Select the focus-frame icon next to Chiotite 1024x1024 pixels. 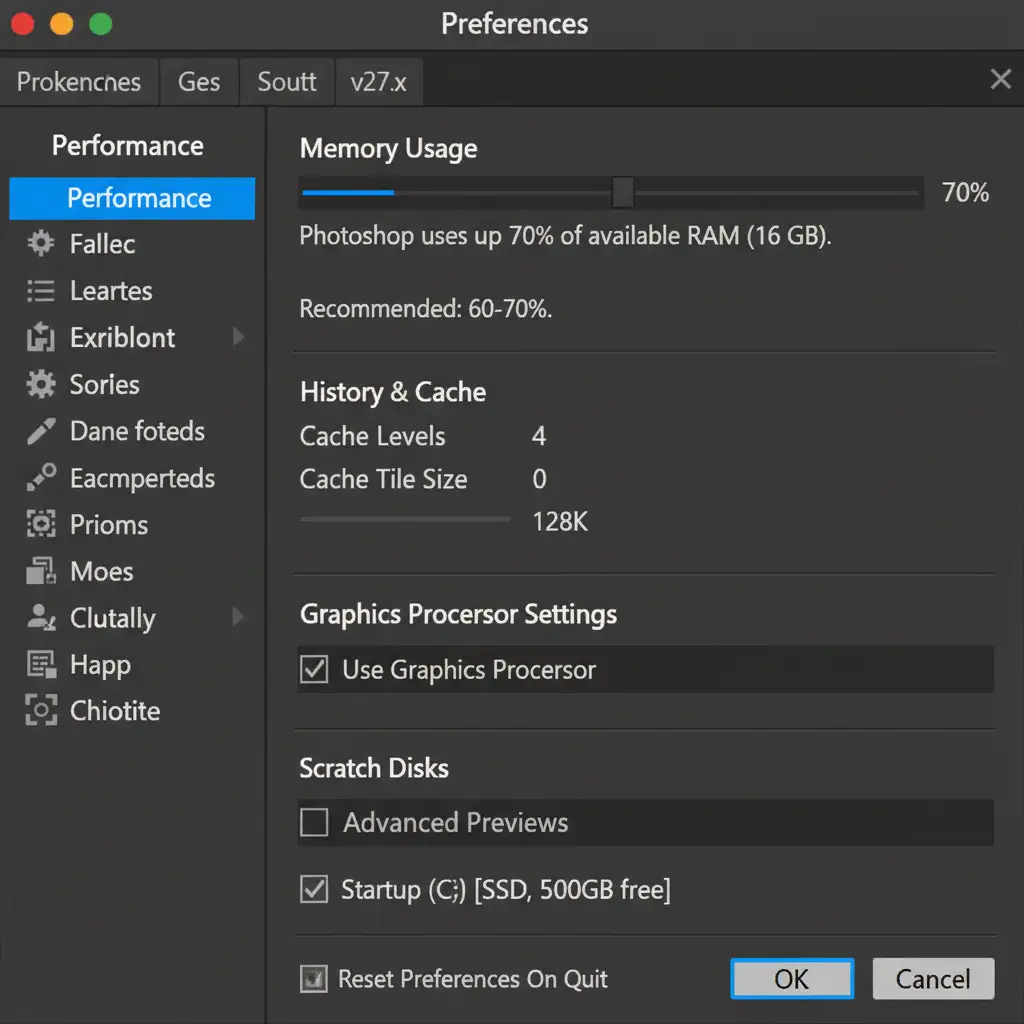tap(40, 711)
